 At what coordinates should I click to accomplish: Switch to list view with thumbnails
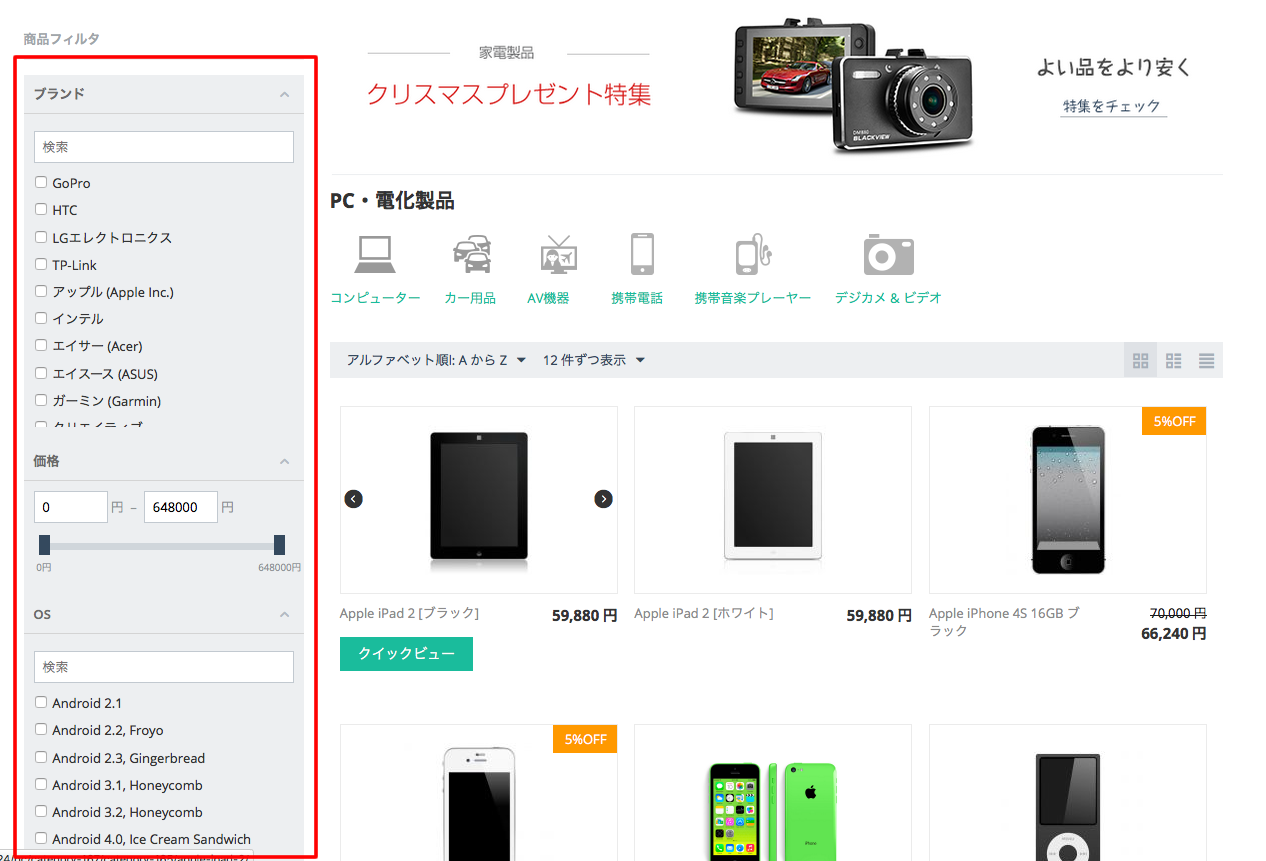pyautogui.click(x=1174, y=360)
